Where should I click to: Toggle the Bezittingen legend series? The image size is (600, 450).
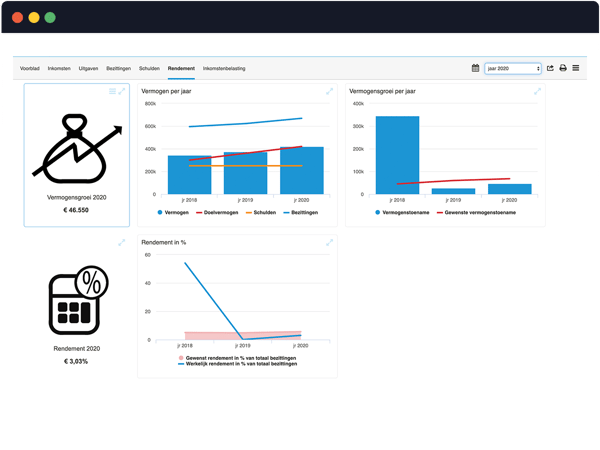(301, 212)
